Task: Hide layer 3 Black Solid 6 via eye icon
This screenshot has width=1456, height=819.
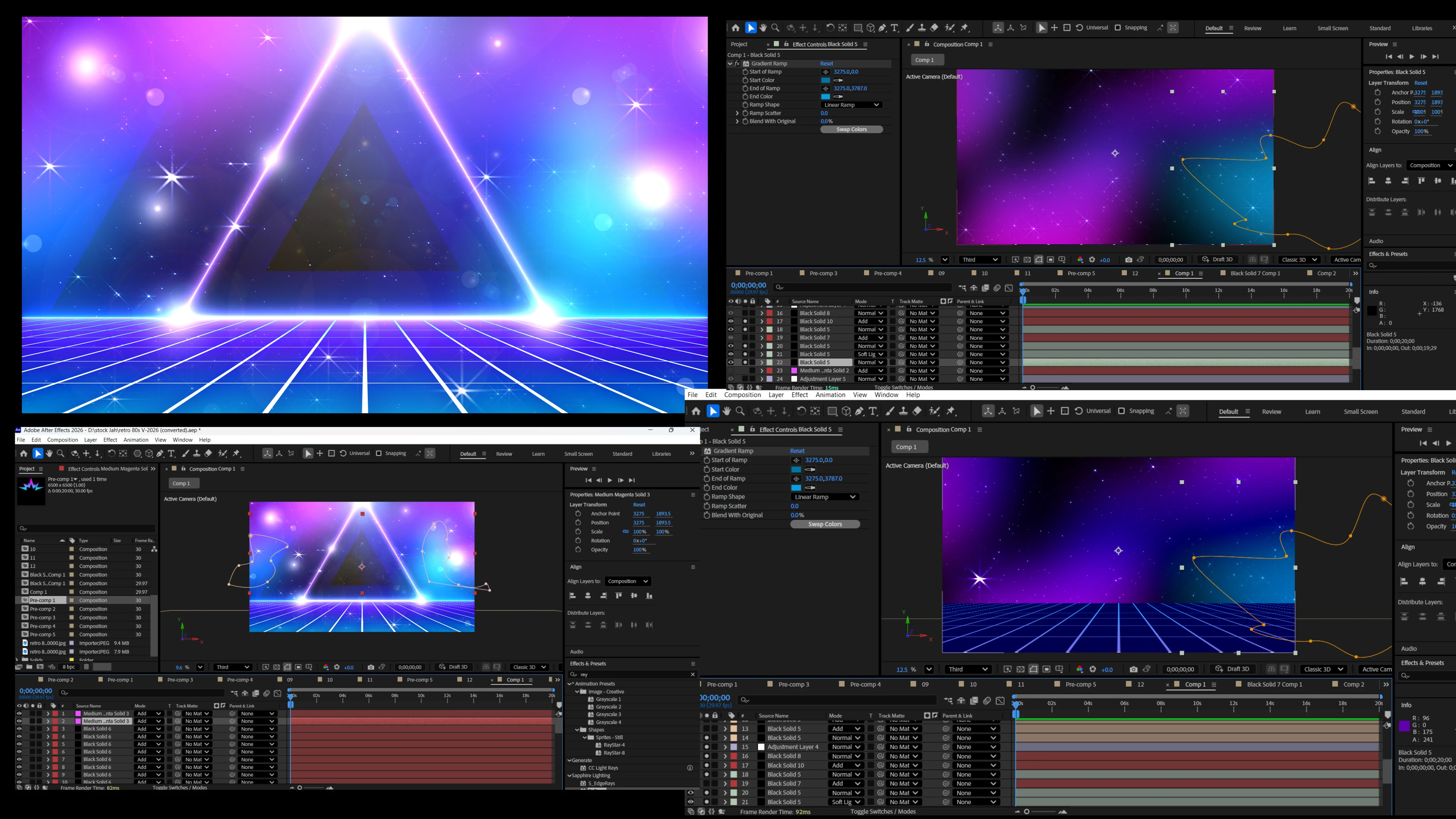Action: [x=19, y=729]
